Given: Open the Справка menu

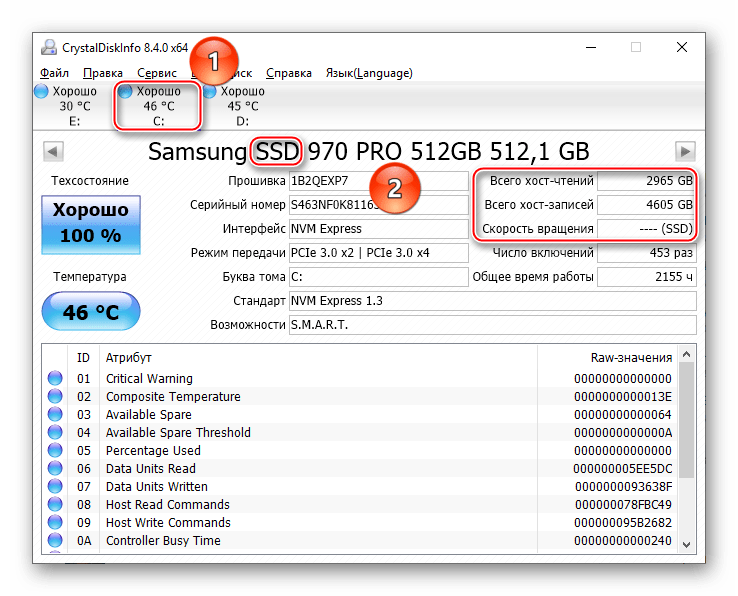Looking at the screenshot, I should pyautogui.click(x=289, y=73).
